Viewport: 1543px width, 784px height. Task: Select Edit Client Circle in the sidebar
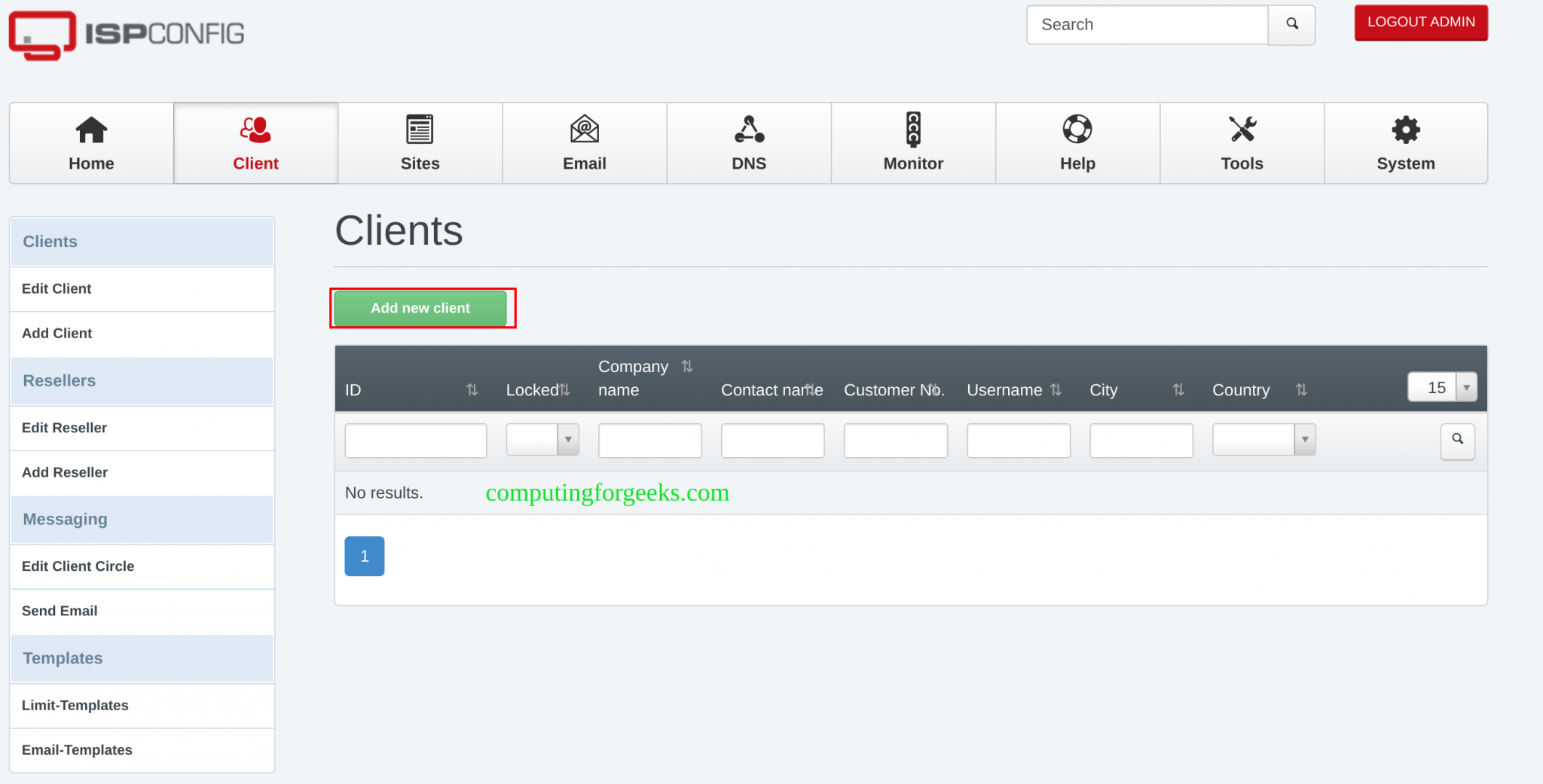(78, 566)
